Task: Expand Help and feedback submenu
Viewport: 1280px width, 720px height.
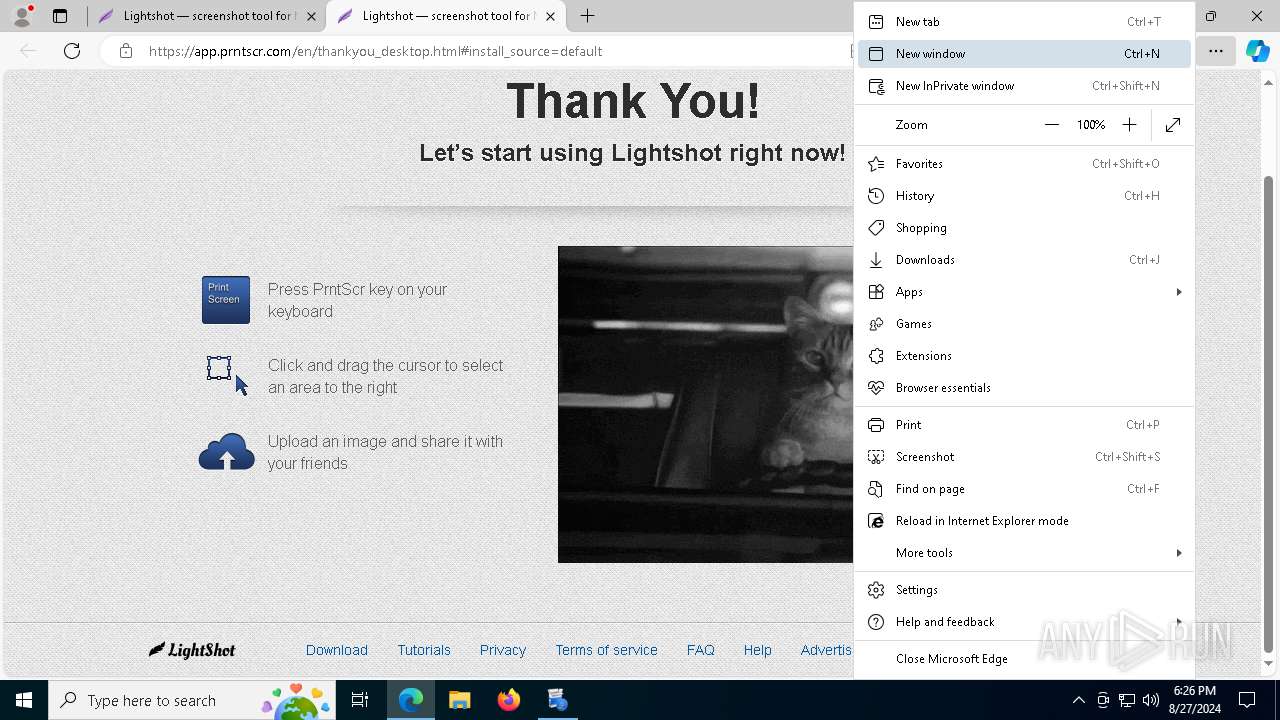Action: pyautogui.click(x=1024, y=622)
